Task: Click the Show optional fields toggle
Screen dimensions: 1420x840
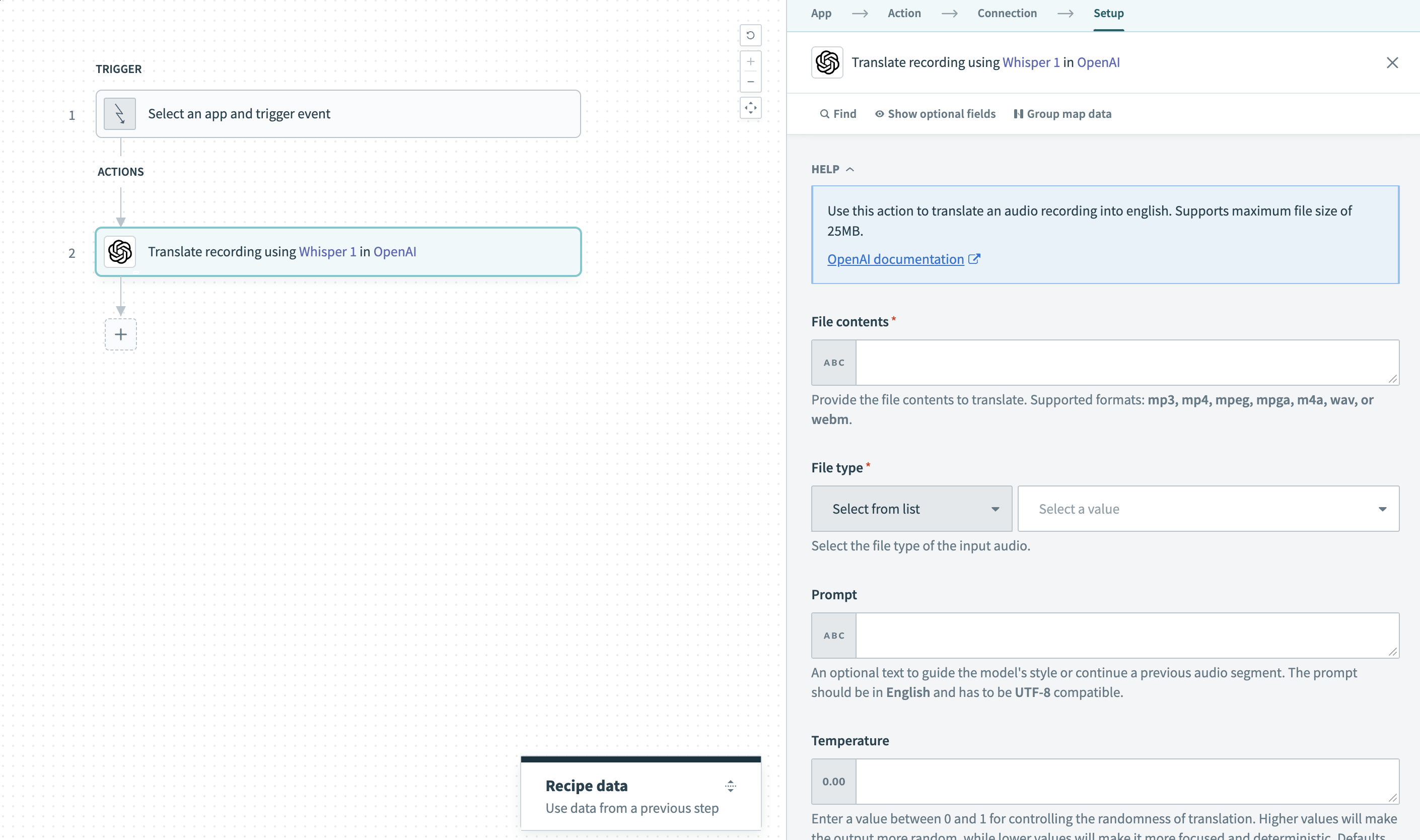Action: pos(935,113)
